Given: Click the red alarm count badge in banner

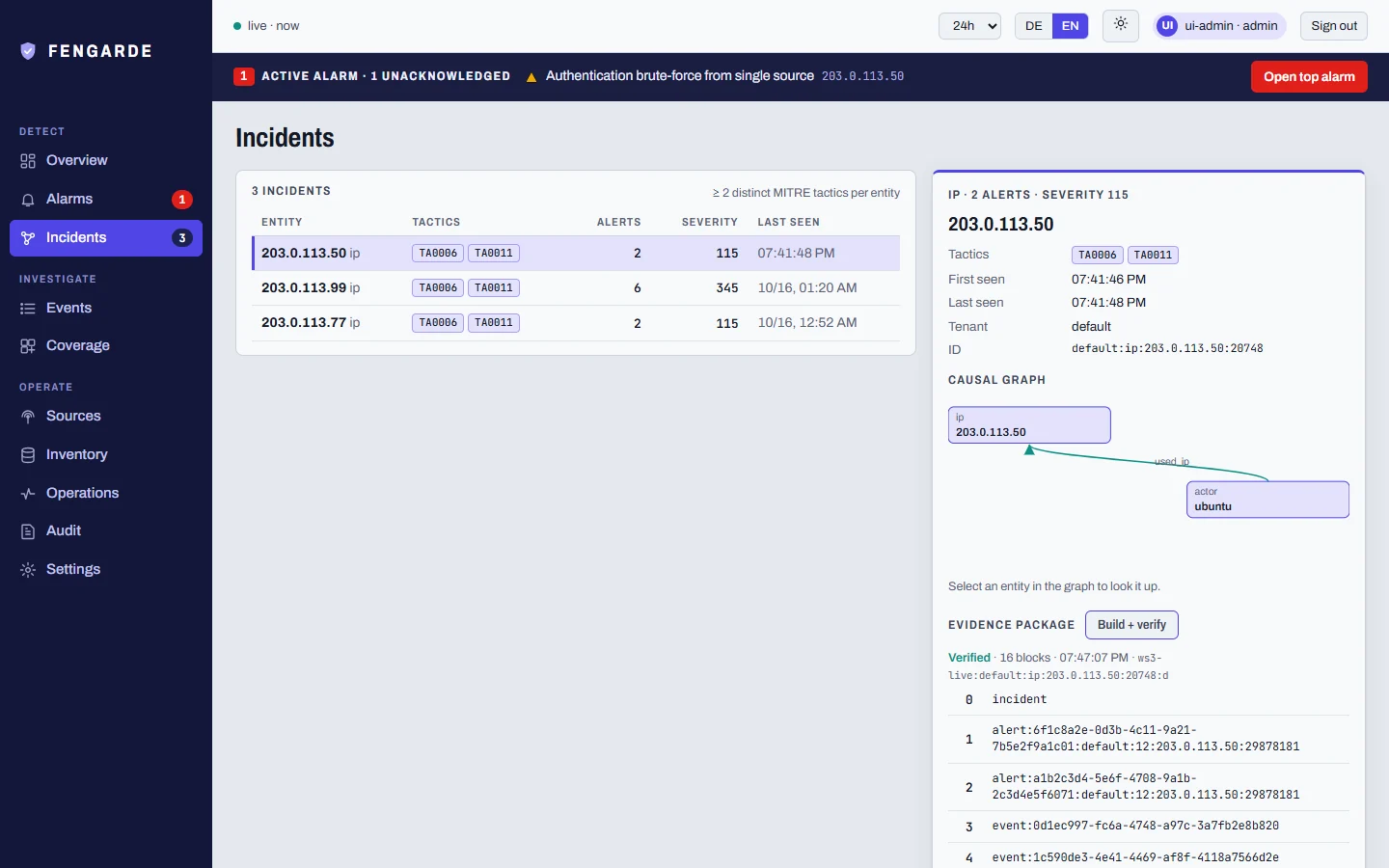Looking at the screenshot, I should coord(244,76).
